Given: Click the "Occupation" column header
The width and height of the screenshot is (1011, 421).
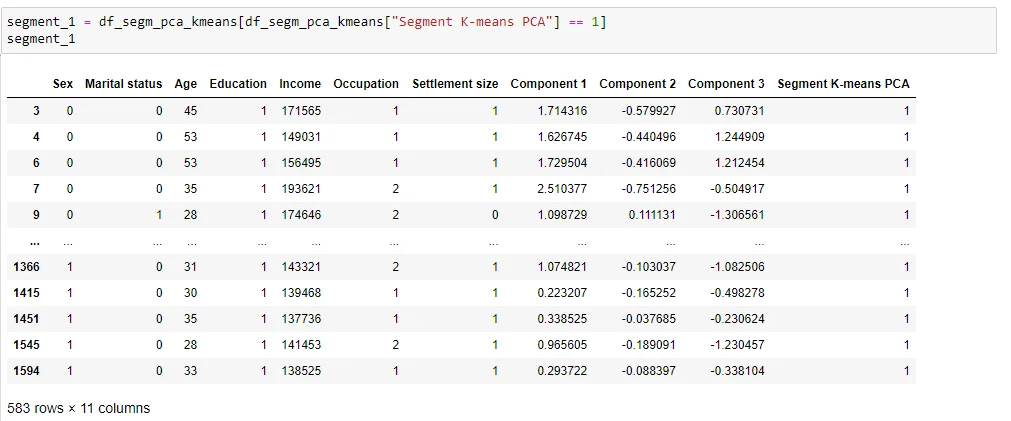Looking at the screenshot, I should [366, 84].
